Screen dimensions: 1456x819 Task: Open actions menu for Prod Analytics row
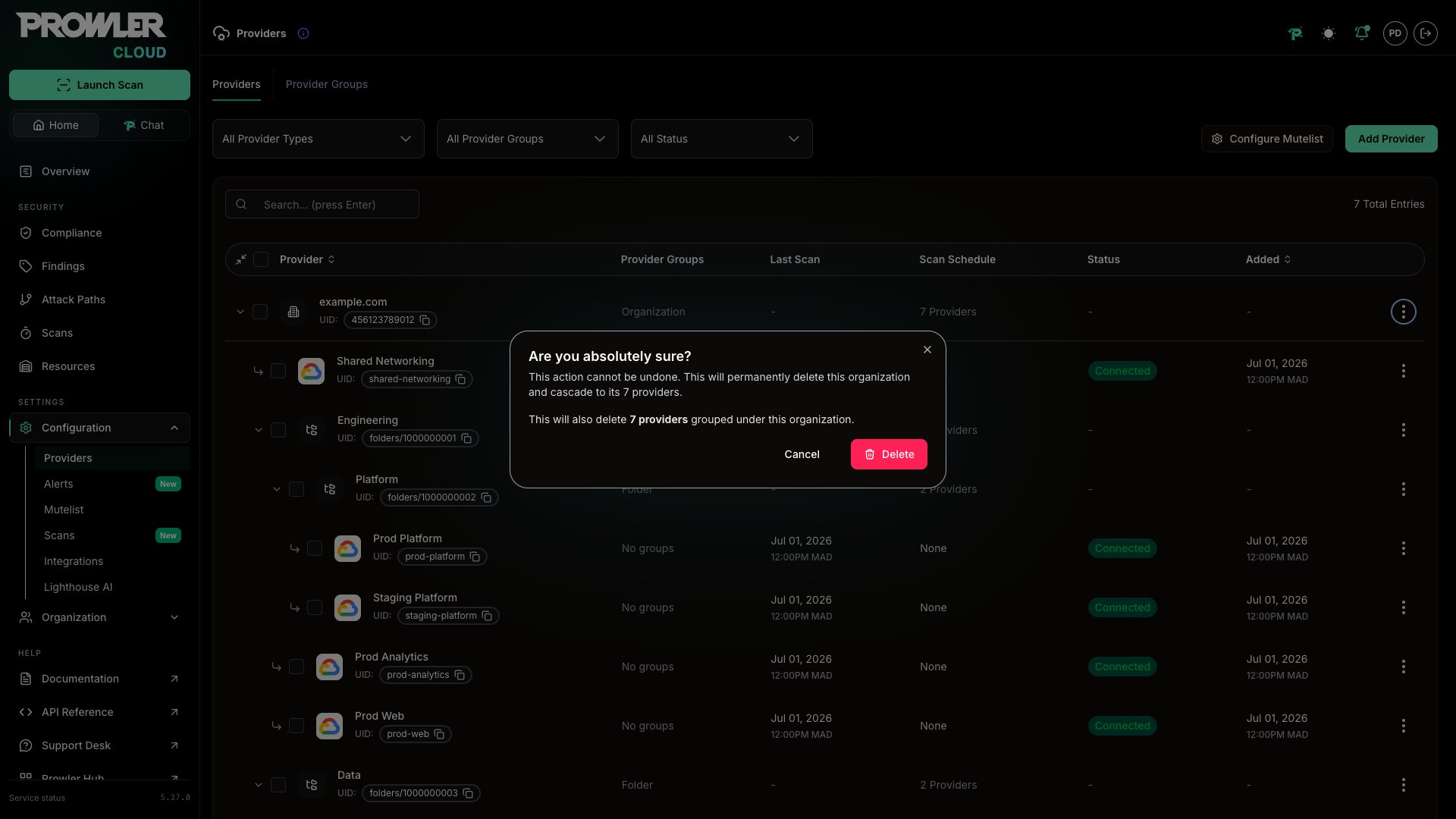[x=1404, y=667]
